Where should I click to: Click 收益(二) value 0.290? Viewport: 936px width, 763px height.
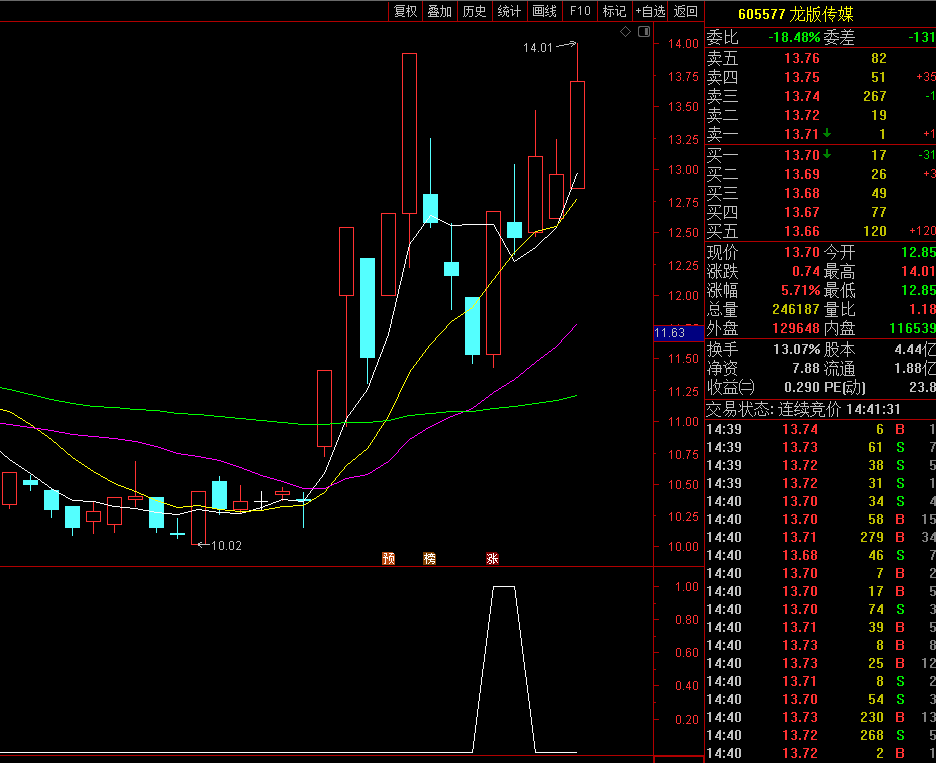802,387
